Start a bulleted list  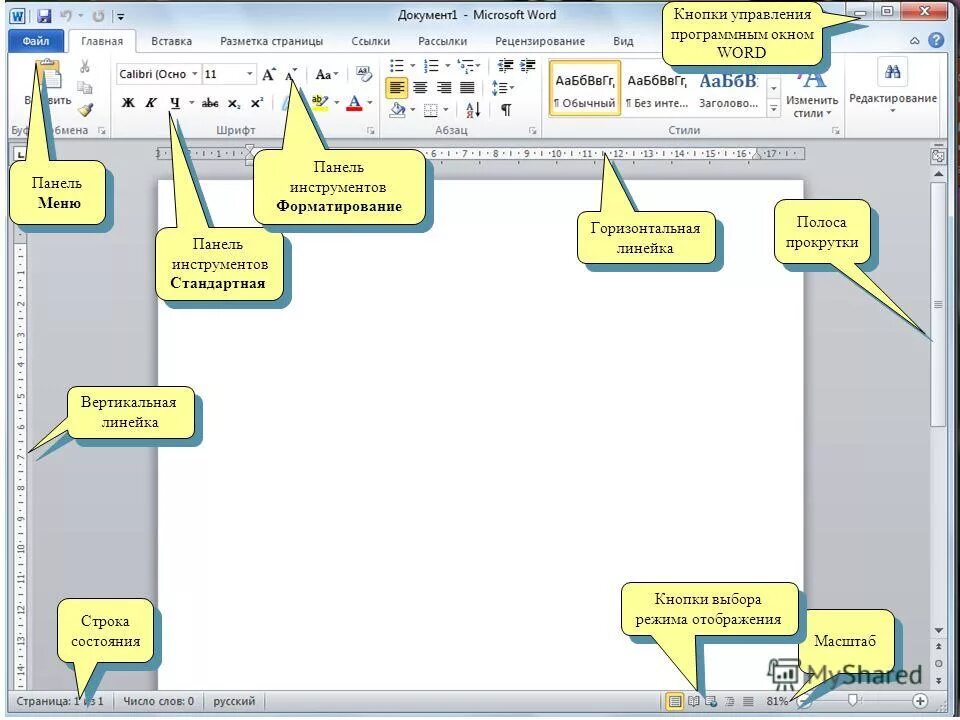coord(397,66)
